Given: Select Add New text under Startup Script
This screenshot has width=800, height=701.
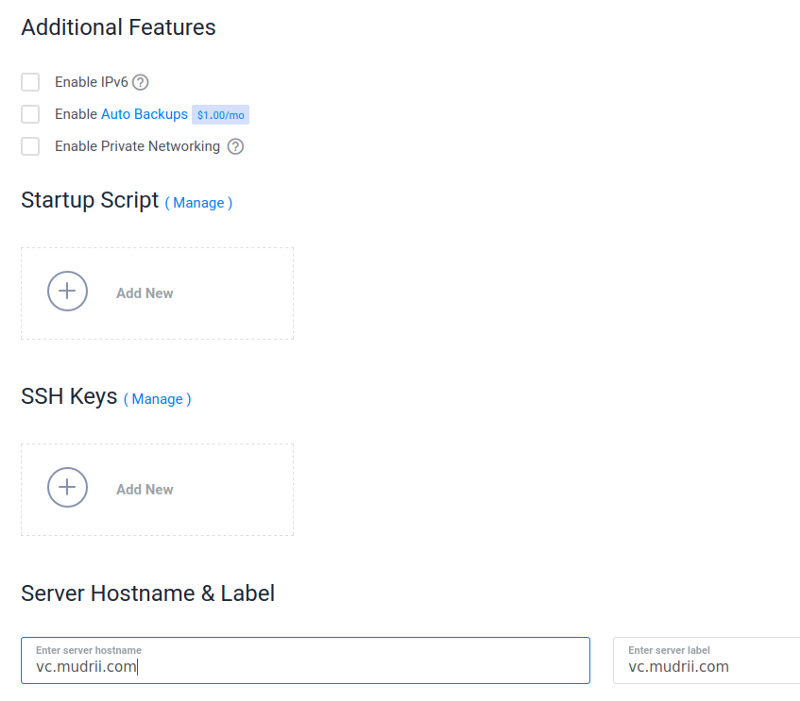Looking at the screenshot, I should pos(145,293).
